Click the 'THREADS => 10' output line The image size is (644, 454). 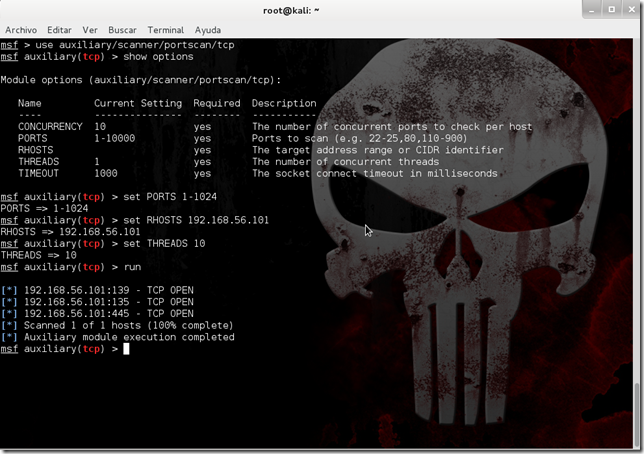[x=39, y=255]
